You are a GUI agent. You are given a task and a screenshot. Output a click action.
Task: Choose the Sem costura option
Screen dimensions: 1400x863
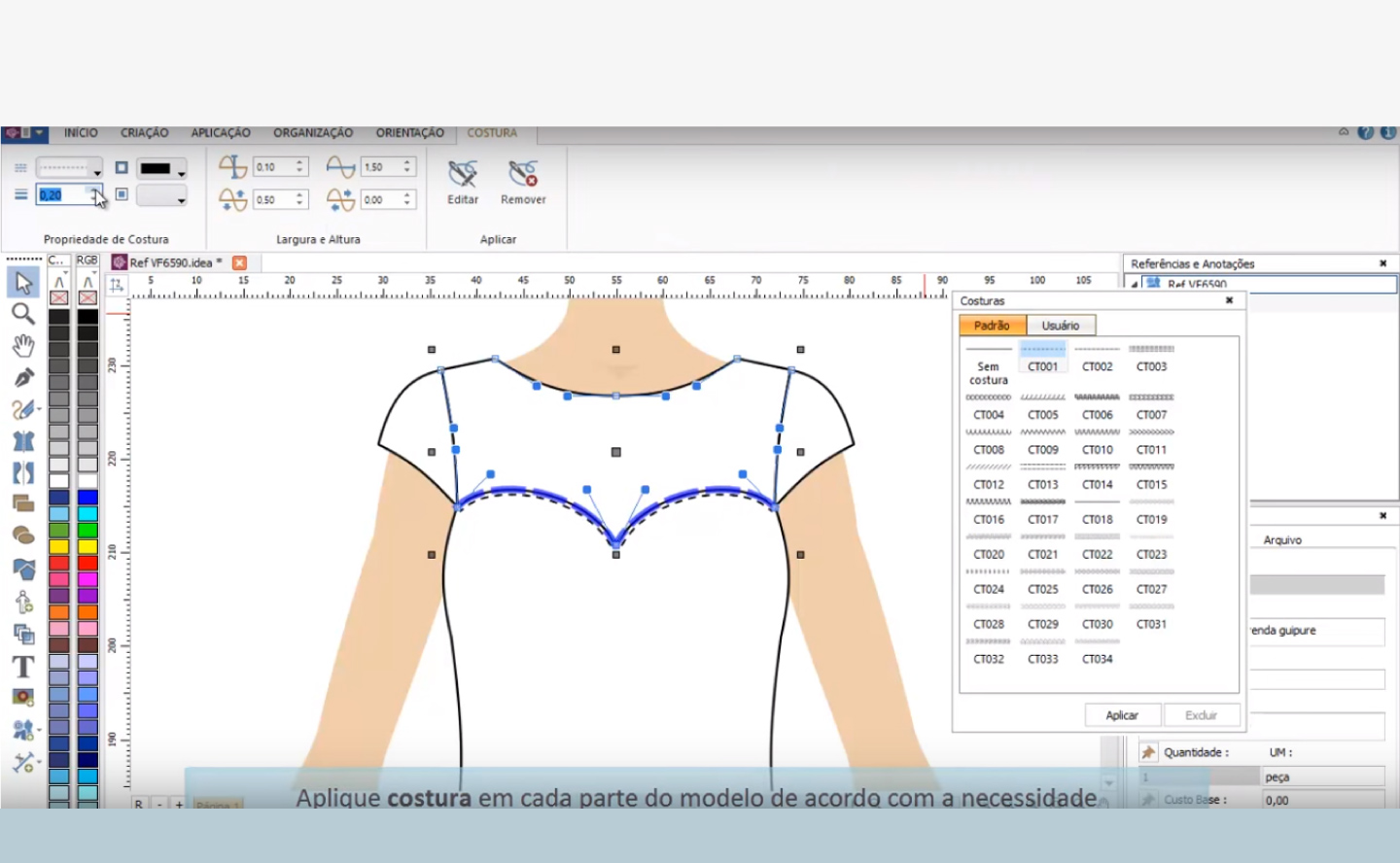[989, 364]
